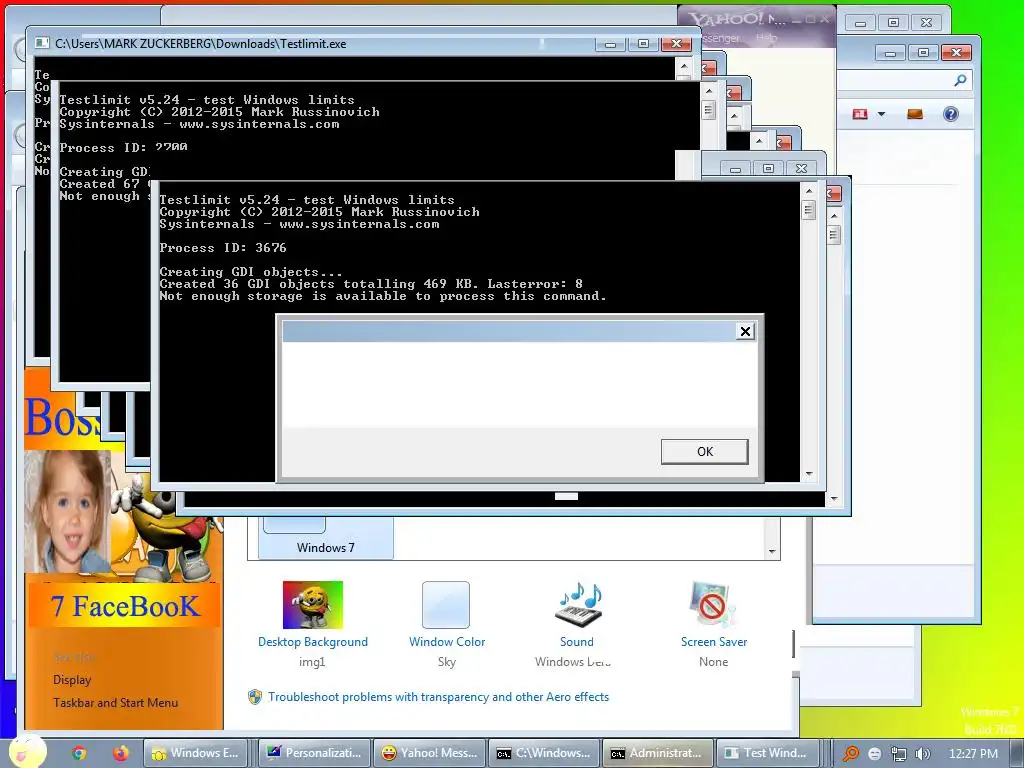Click the smiley face tray icon
This screenshot has height=768, width=1024.
(x=874, y=754)
